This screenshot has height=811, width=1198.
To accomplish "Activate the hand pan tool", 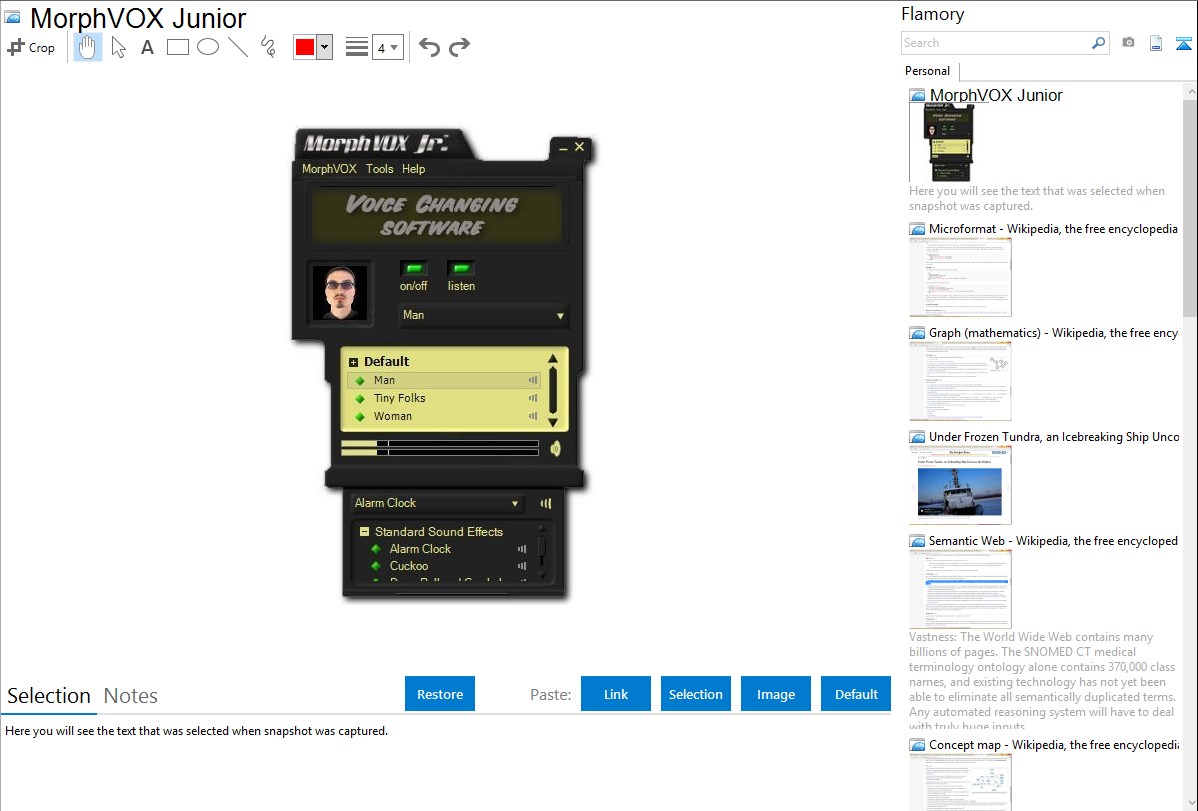I will tap(88, 47).
